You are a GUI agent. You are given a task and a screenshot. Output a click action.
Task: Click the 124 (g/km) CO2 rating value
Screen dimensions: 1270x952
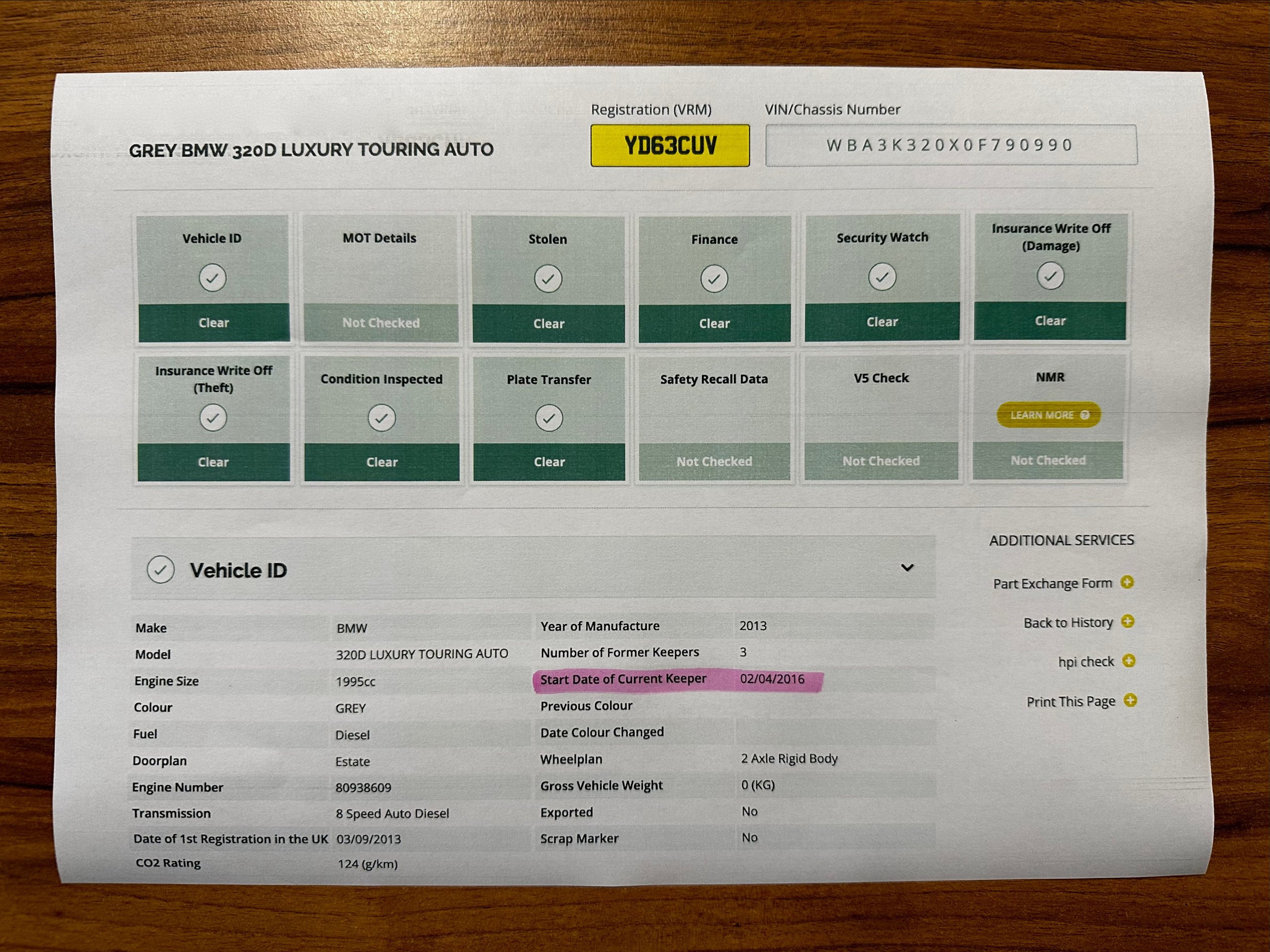368,864
